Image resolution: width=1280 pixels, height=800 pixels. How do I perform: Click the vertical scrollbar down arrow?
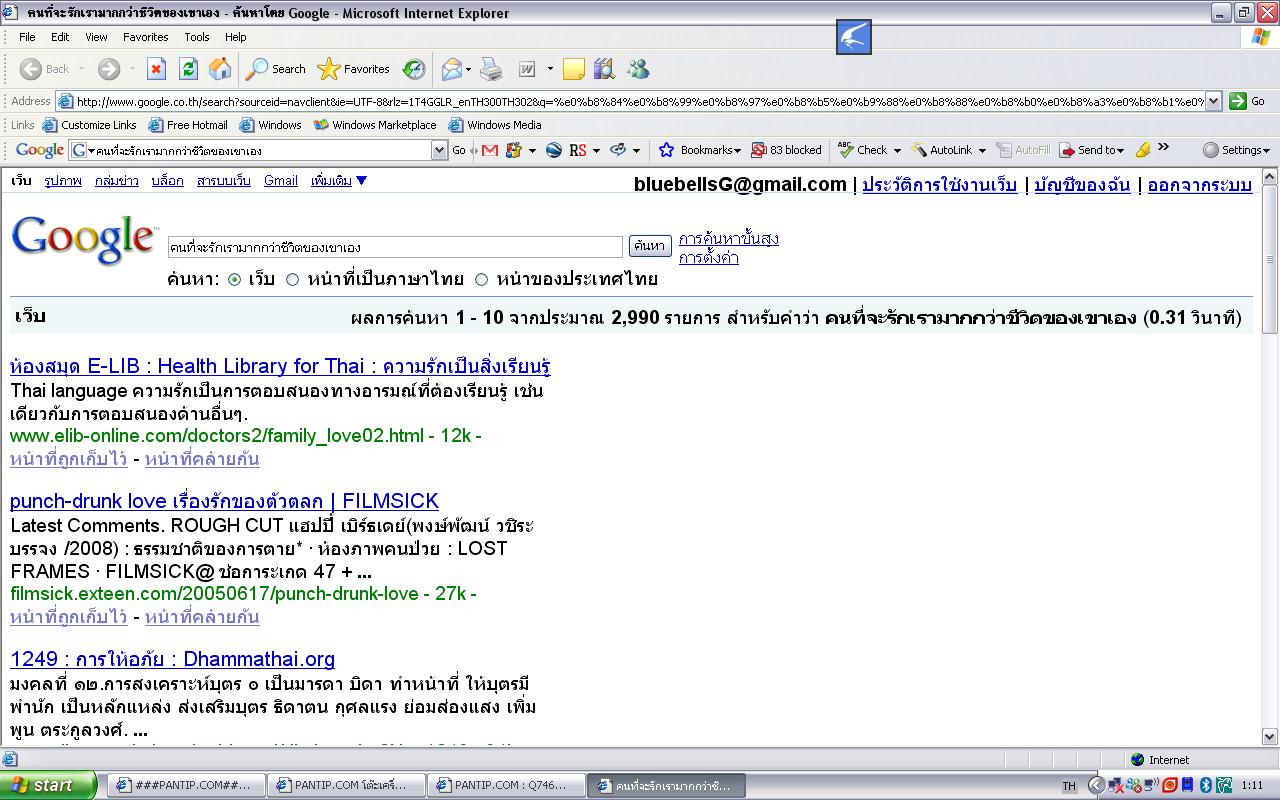point(1270,737)
